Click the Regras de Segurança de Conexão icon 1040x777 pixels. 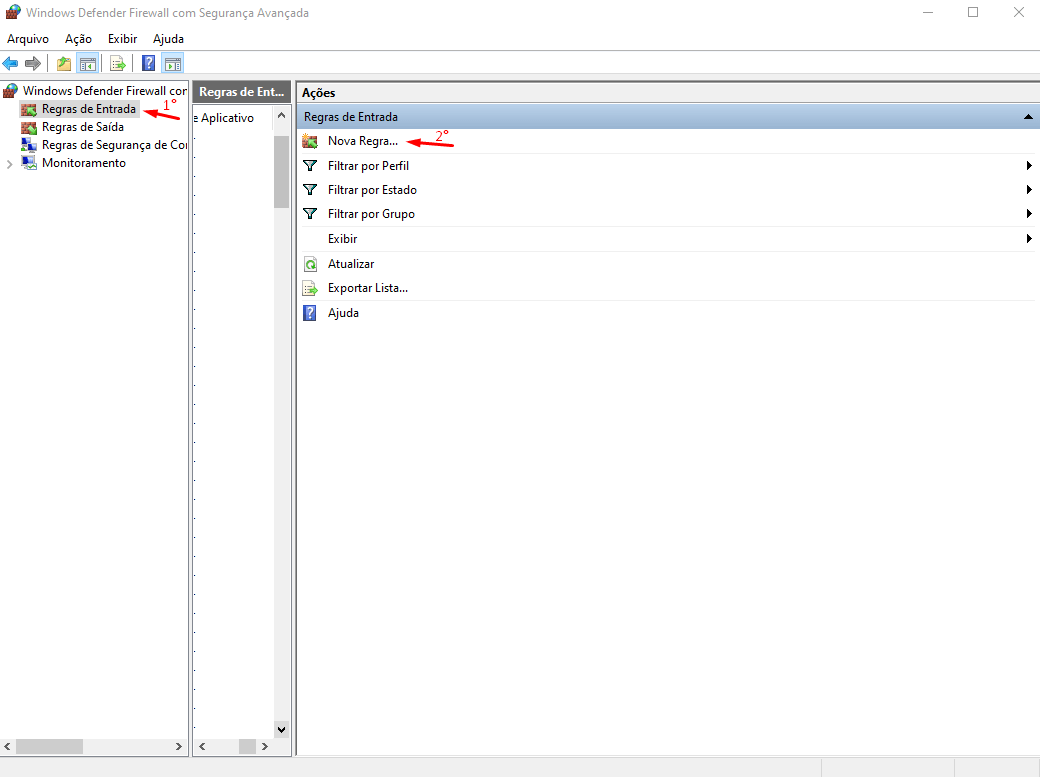click(29, 145)
